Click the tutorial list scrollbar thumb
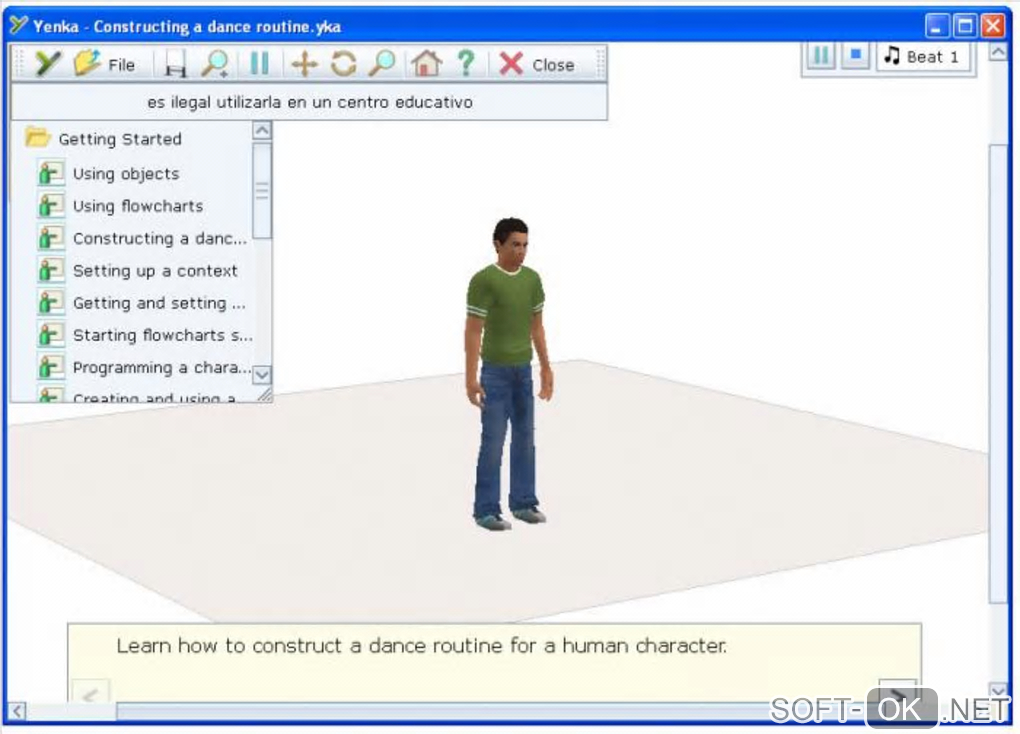The image size is (1020, 734). click(x=262, y=191)
